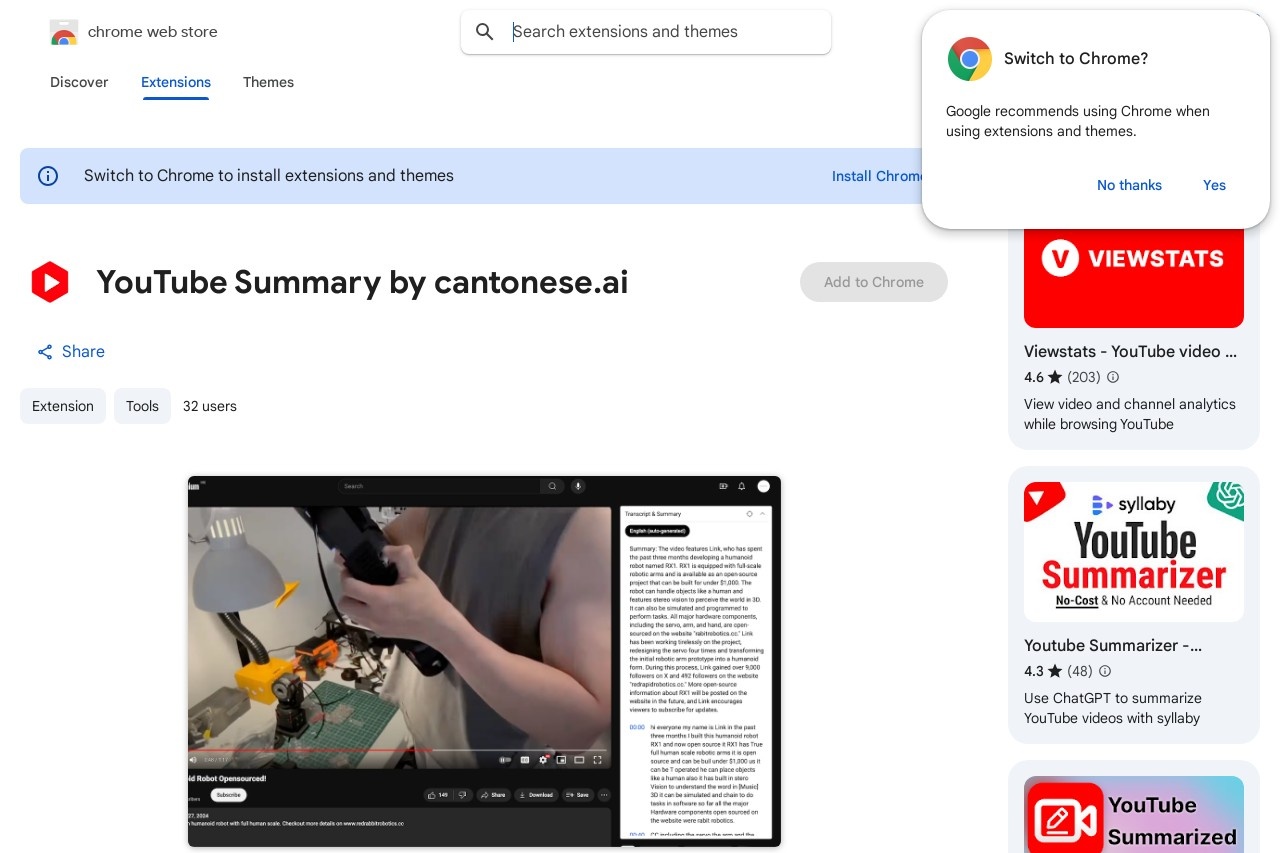Open the YouTube Summarized card thumbnail

point(1134,814)
